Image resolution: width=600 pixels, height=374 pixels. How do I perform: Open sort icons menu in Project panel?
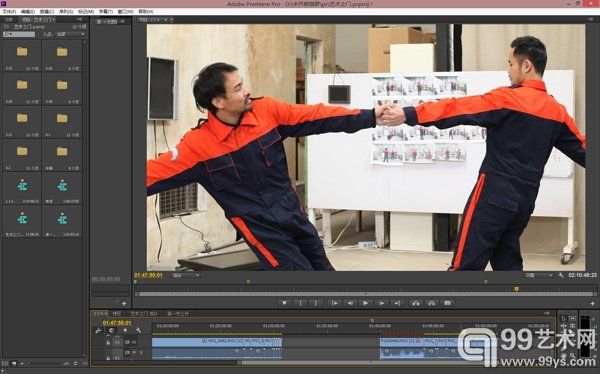[75, 363]
